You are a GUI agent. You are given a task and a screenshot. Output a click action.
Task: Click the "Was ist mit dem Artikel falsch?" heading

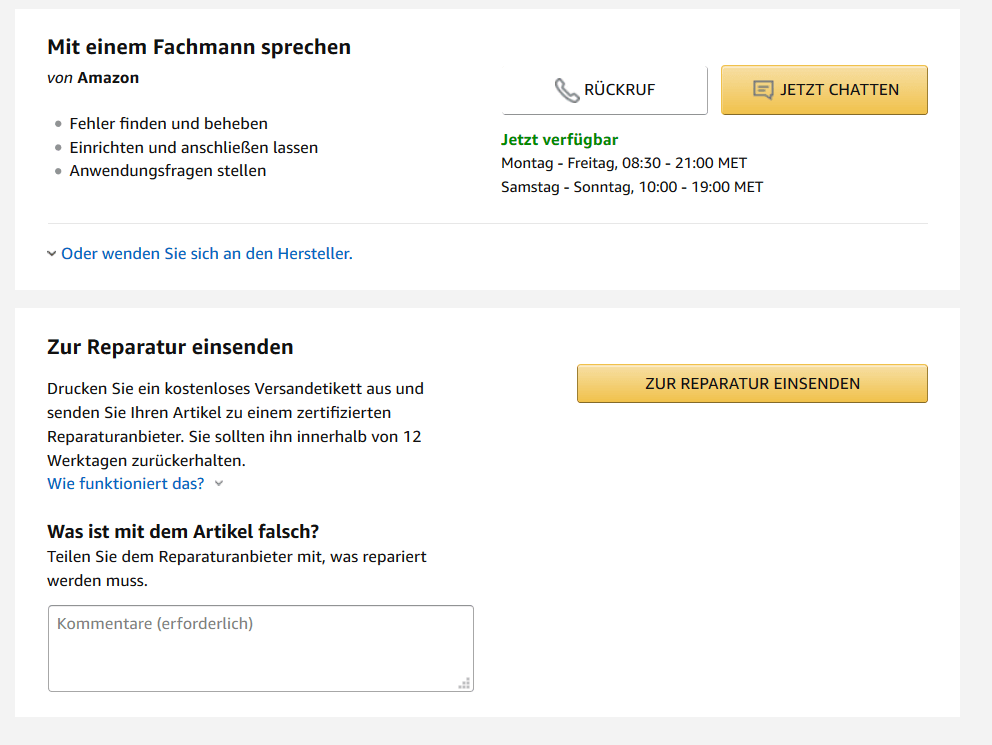click(x=183, y=531)
